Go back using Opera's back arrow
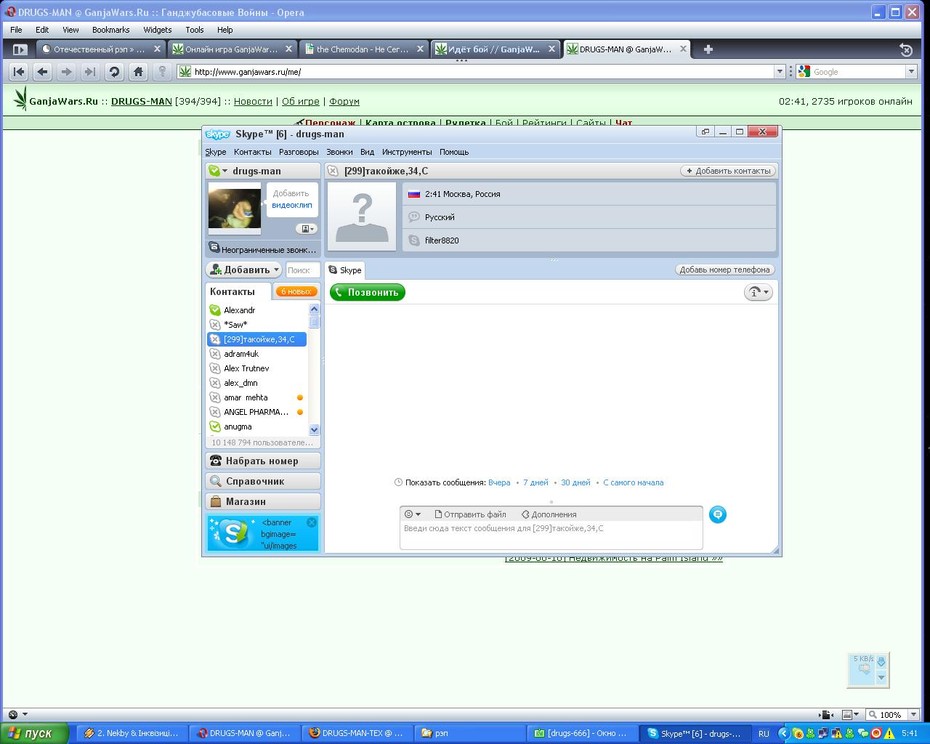The image size is (930, 744). [x=42, y=72]
